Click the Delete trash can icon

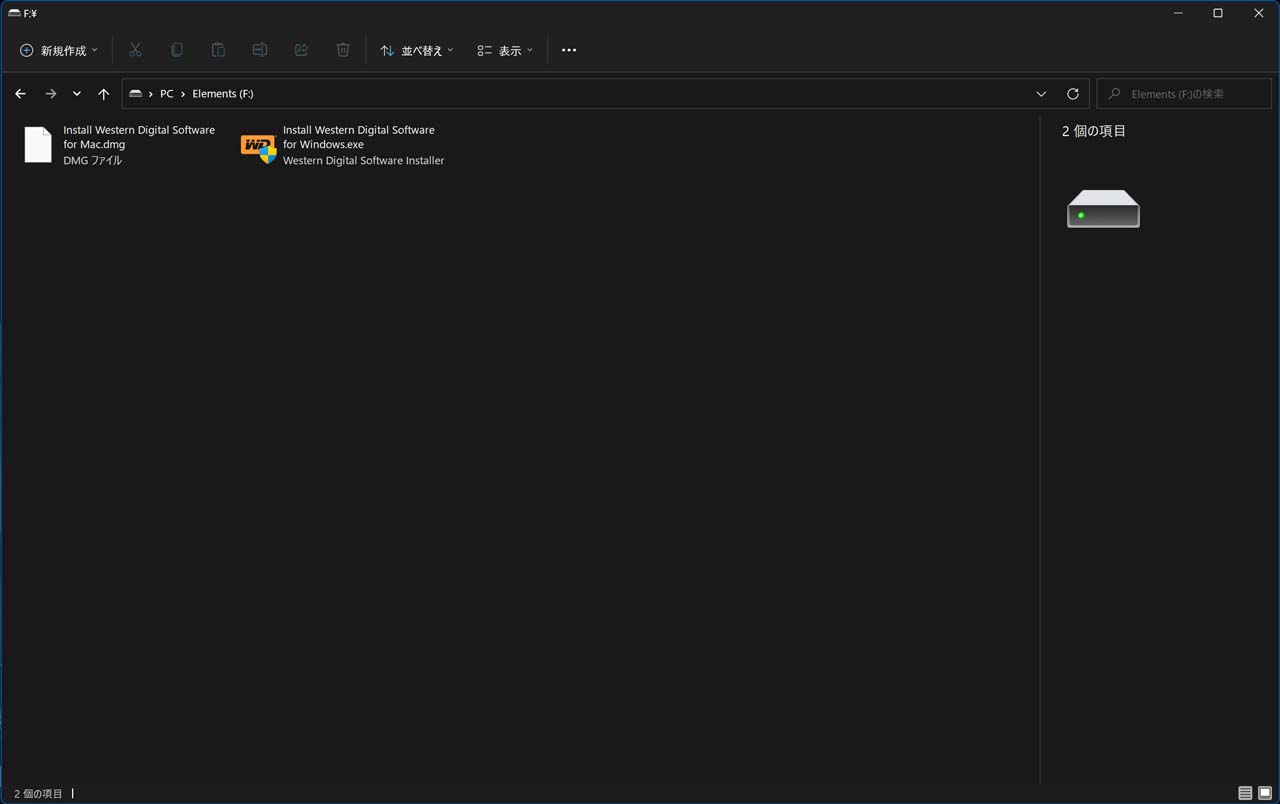click(x=343, y=50)
